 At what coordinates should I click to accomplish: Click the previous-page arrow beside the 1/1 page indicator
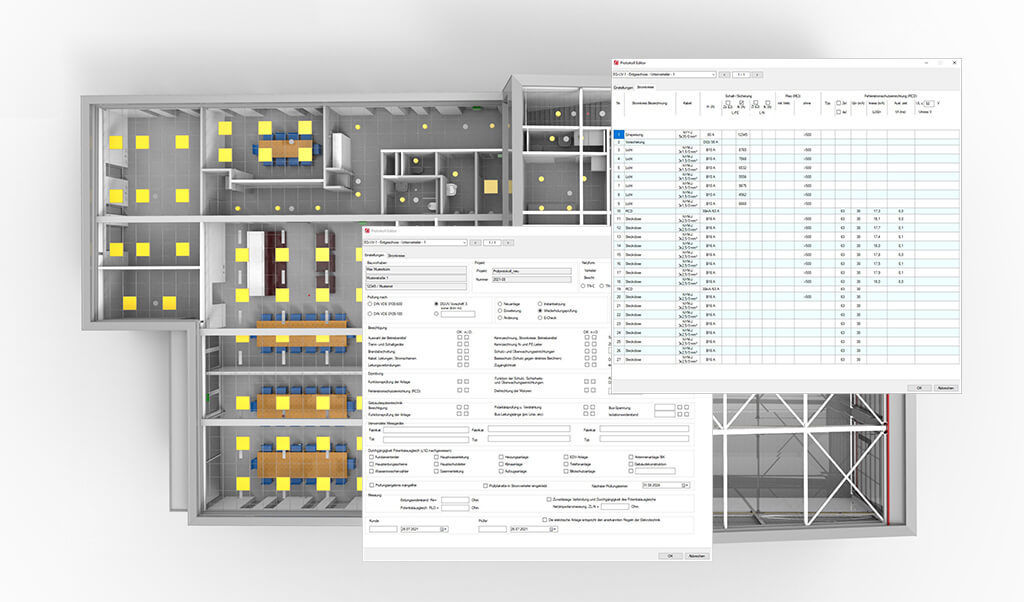click(x=477, y=243)
